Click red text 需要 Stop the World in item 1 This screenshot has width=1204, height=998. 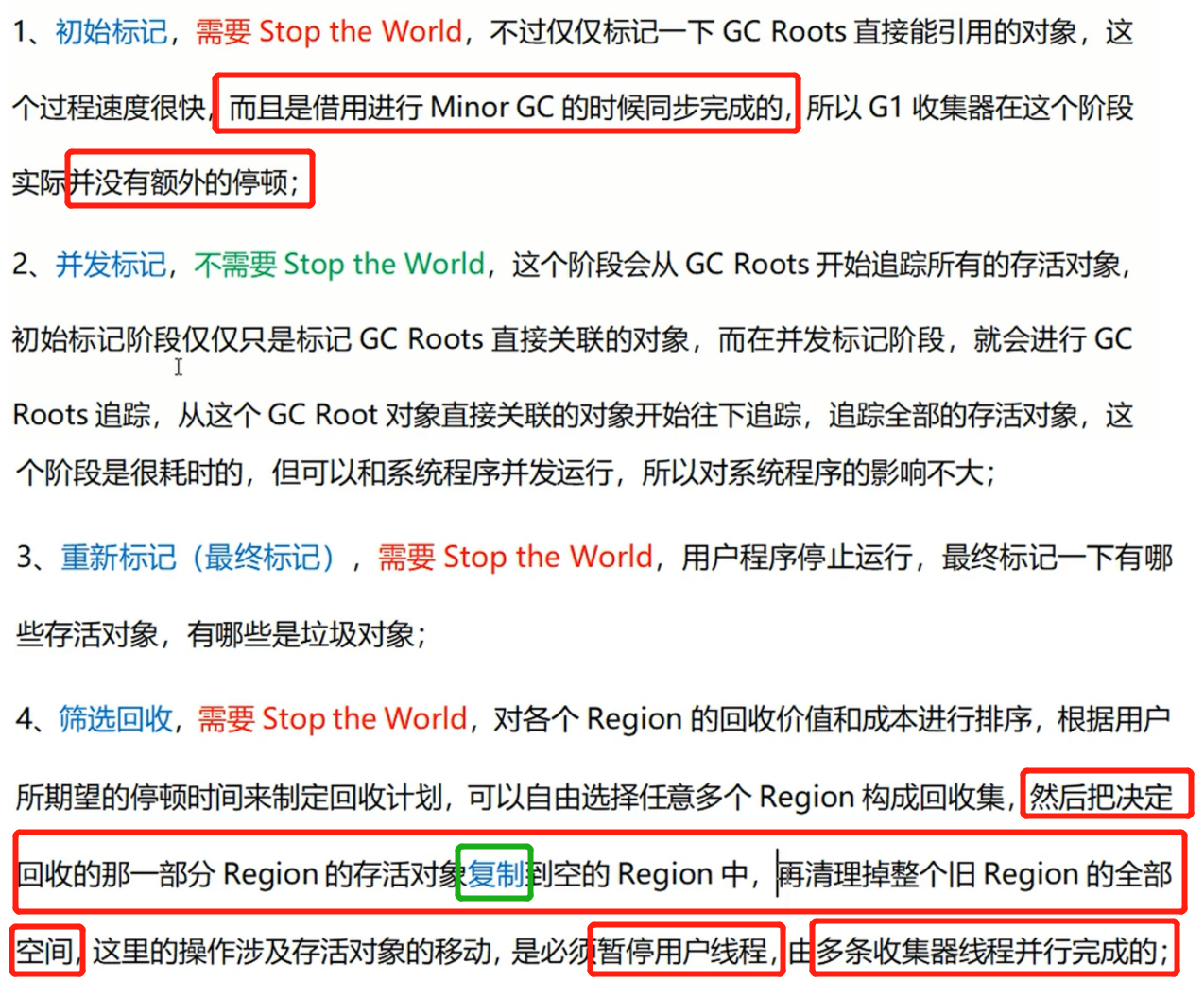pyautogui.click(x=329, y=32)
